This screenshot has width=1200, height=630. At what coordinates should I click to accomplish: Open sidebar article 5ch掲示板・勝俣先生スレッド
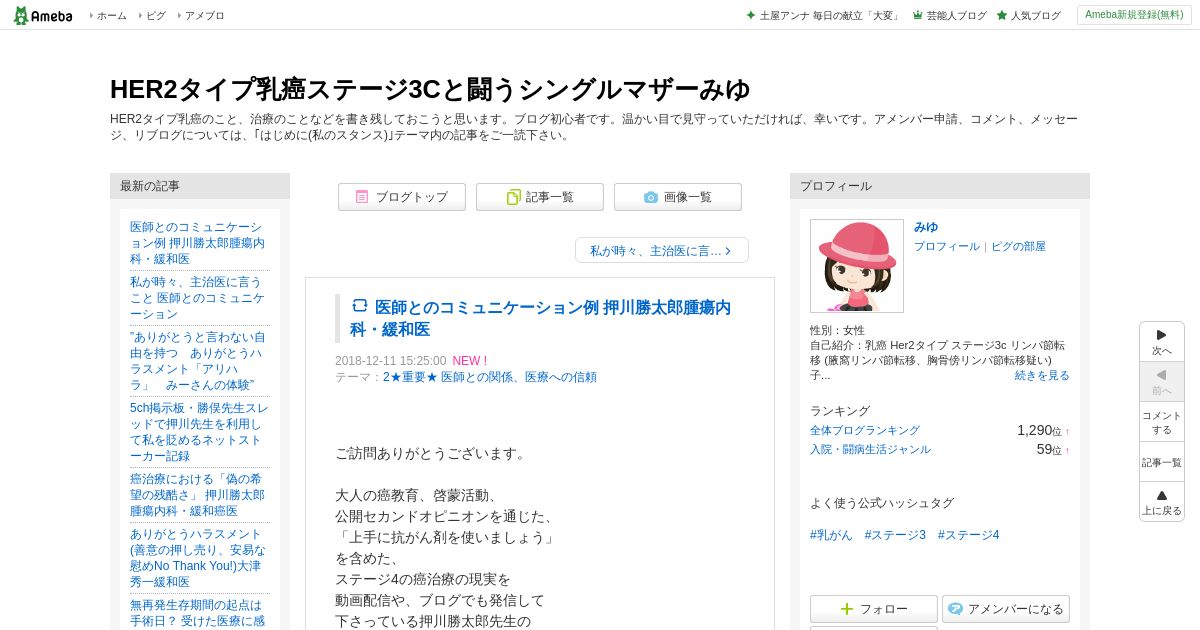coord(198,432)
